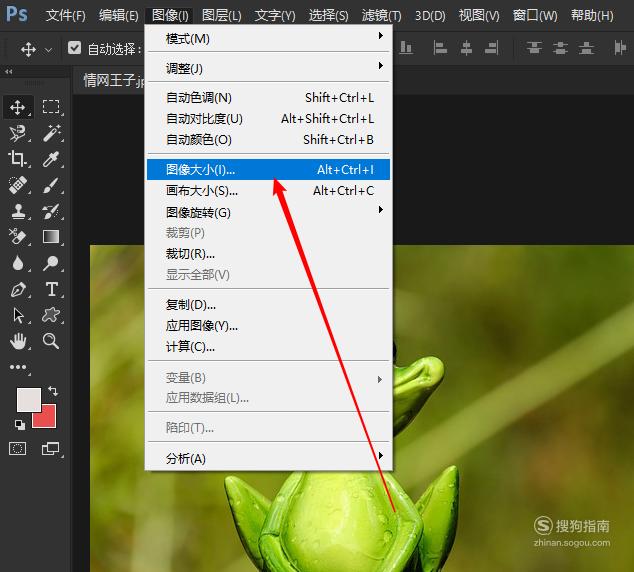This screenshot has width=634, height=572.
Task: Choose 复制(D)... menu item
Action: 268,304
